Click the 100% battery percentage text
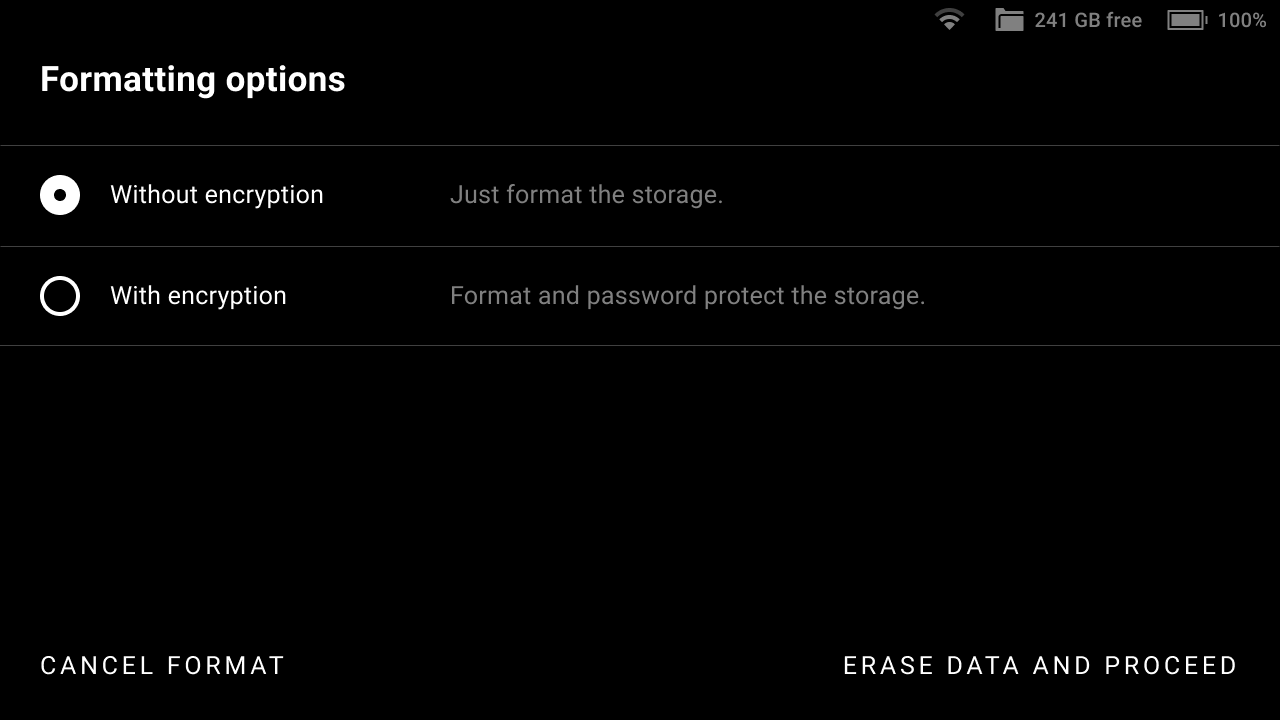Image resolution: width=1280 pixels, height=720 pixels. pyautogui.click(x=1242, y=20)
